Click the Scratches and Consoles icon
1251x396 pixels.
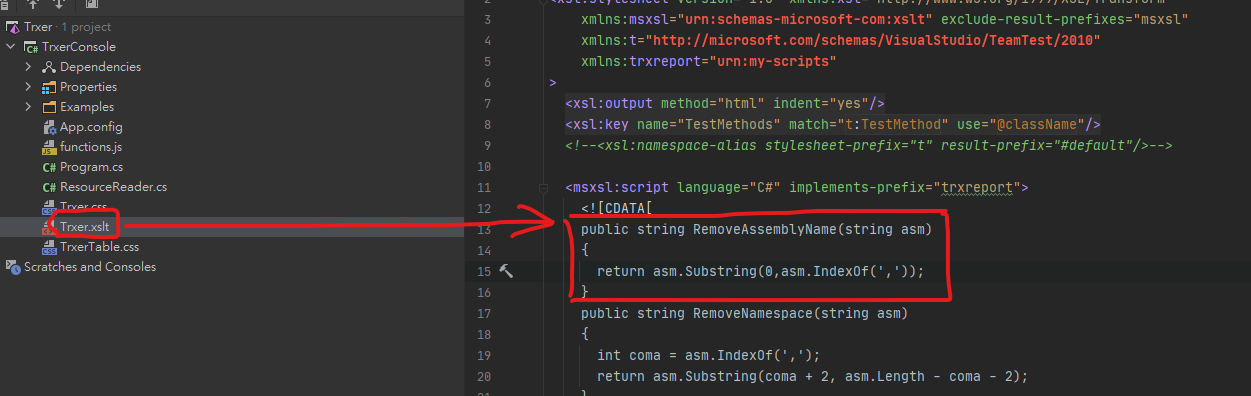13,267
